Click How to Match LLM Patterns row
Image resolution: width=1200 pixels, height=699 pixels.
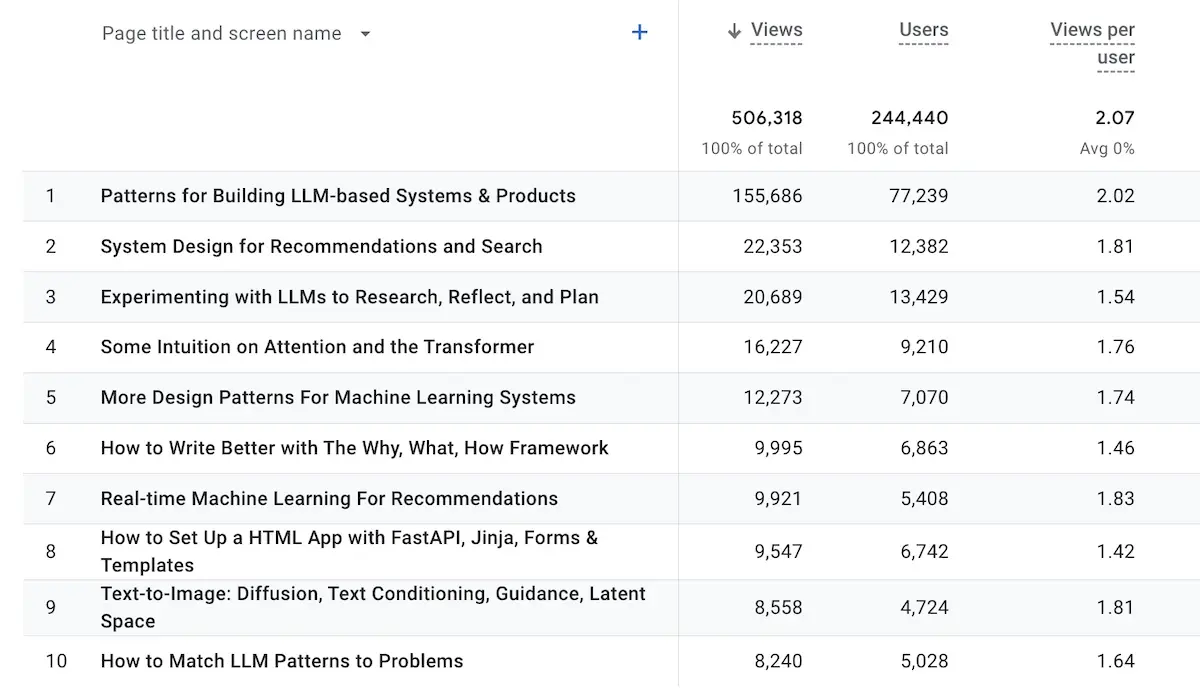(x=282, y=661)
